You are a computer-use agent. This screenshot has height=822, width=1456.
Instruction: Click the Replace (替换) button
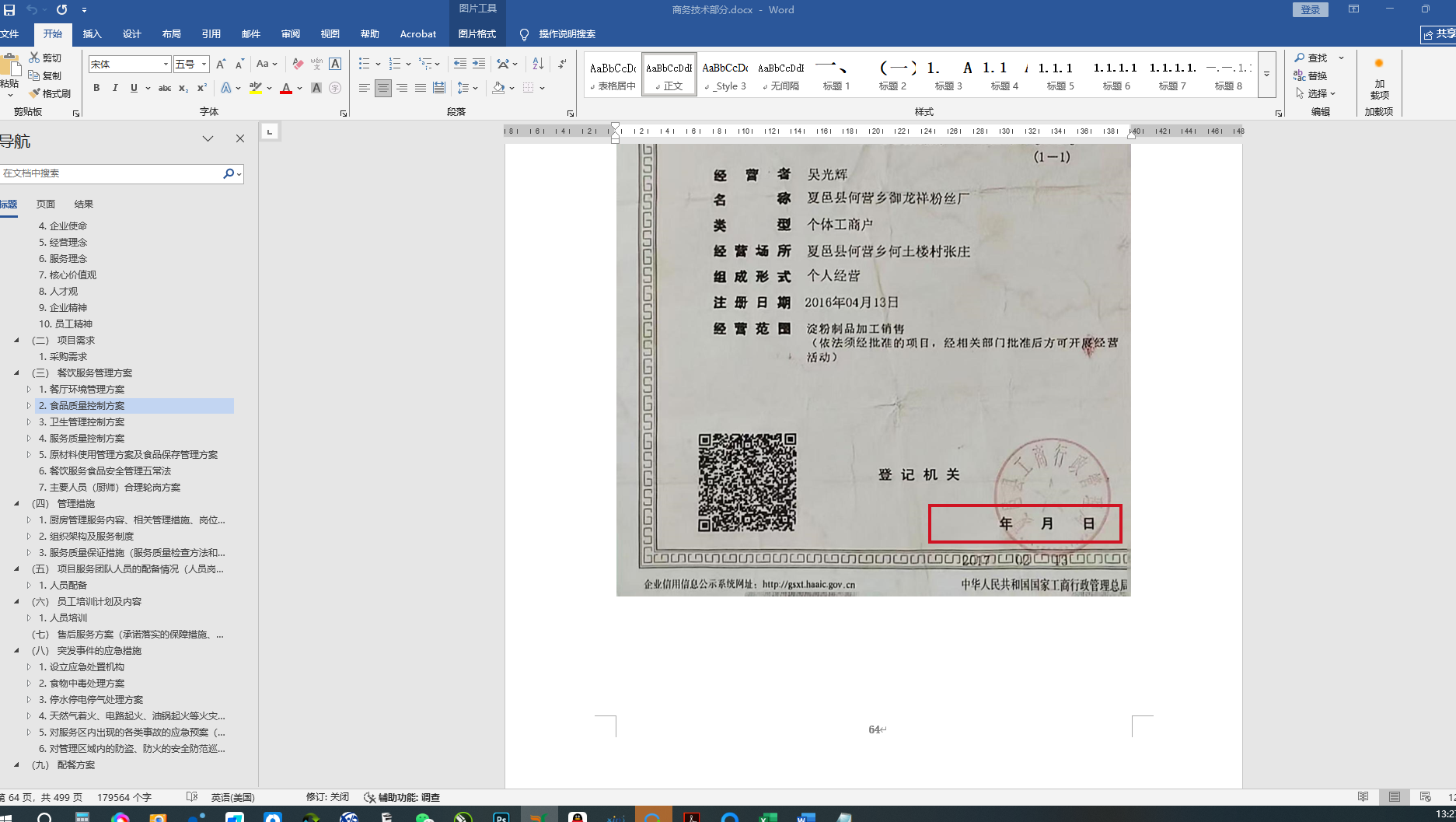pos(1311,75)
